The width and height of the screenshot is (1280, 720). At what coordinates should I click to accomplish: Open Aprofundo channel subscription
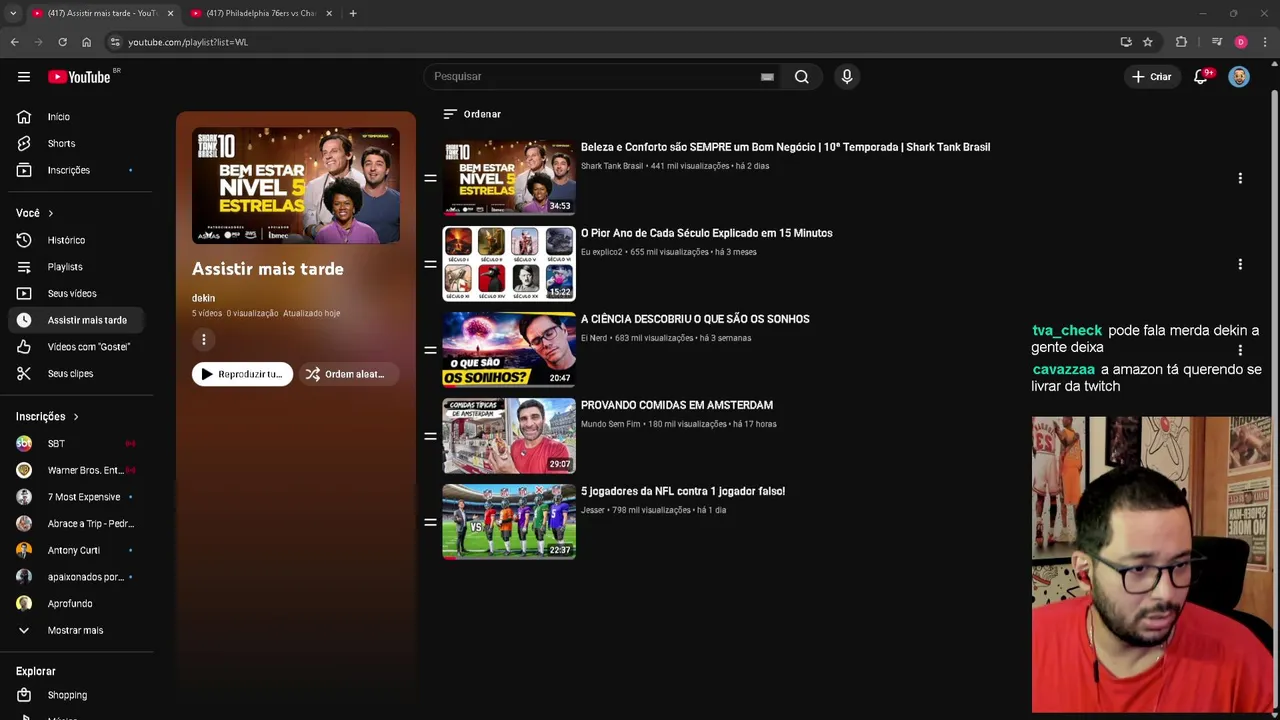pos(77,604)
